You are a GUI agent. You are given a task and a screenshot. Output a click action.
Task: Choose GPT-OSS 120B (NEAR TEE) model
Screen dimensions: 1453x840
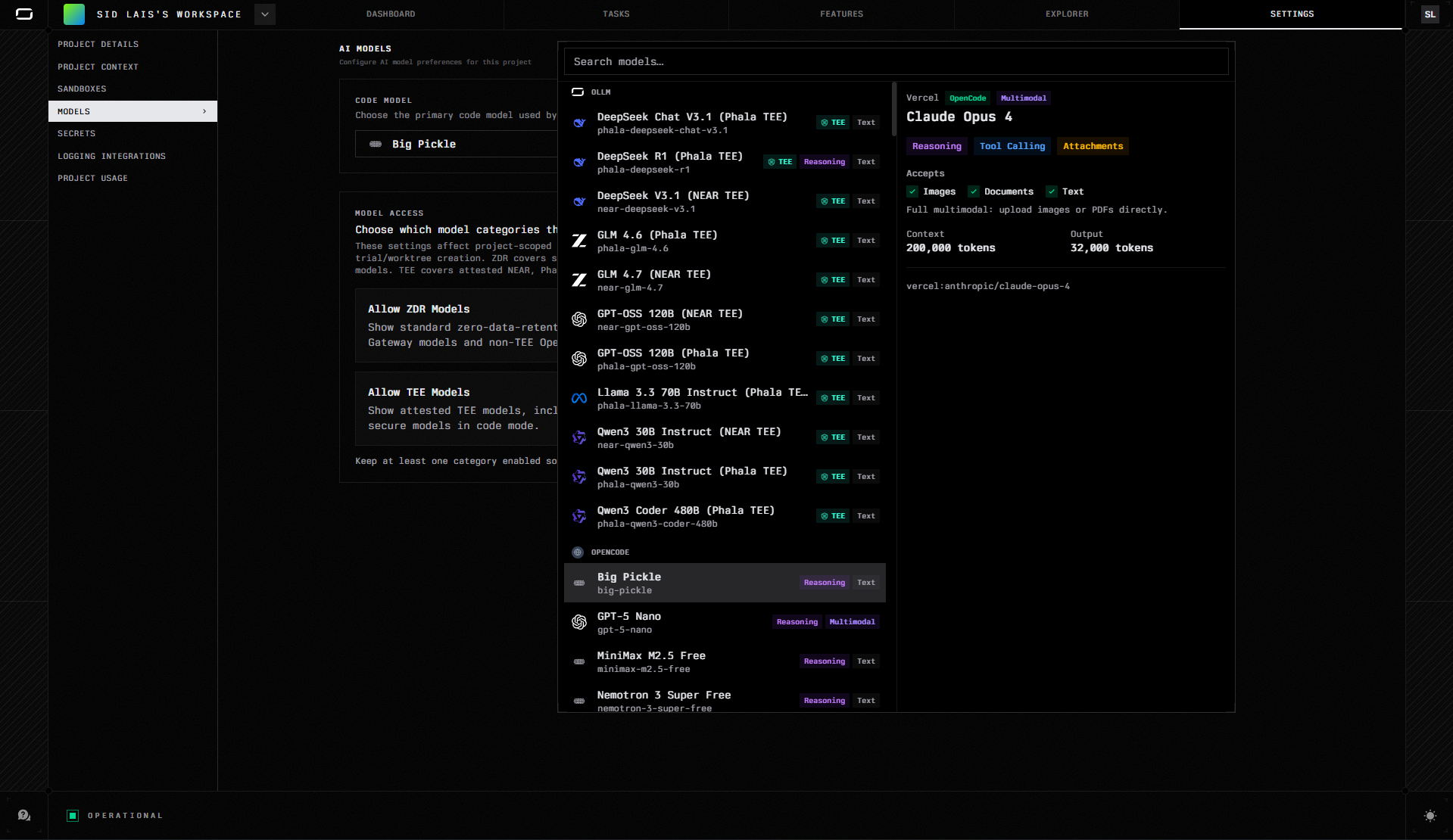pos(725,319)
